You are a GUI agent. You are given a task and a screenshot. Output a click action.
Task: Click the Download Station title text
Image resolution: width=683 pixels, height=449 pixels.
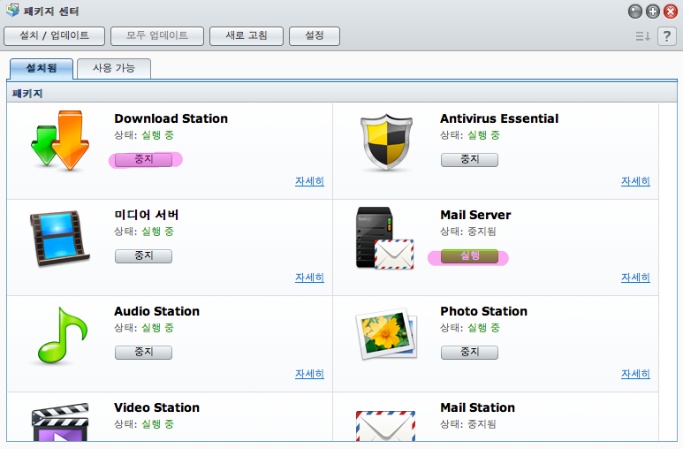[x=171, y=118]
